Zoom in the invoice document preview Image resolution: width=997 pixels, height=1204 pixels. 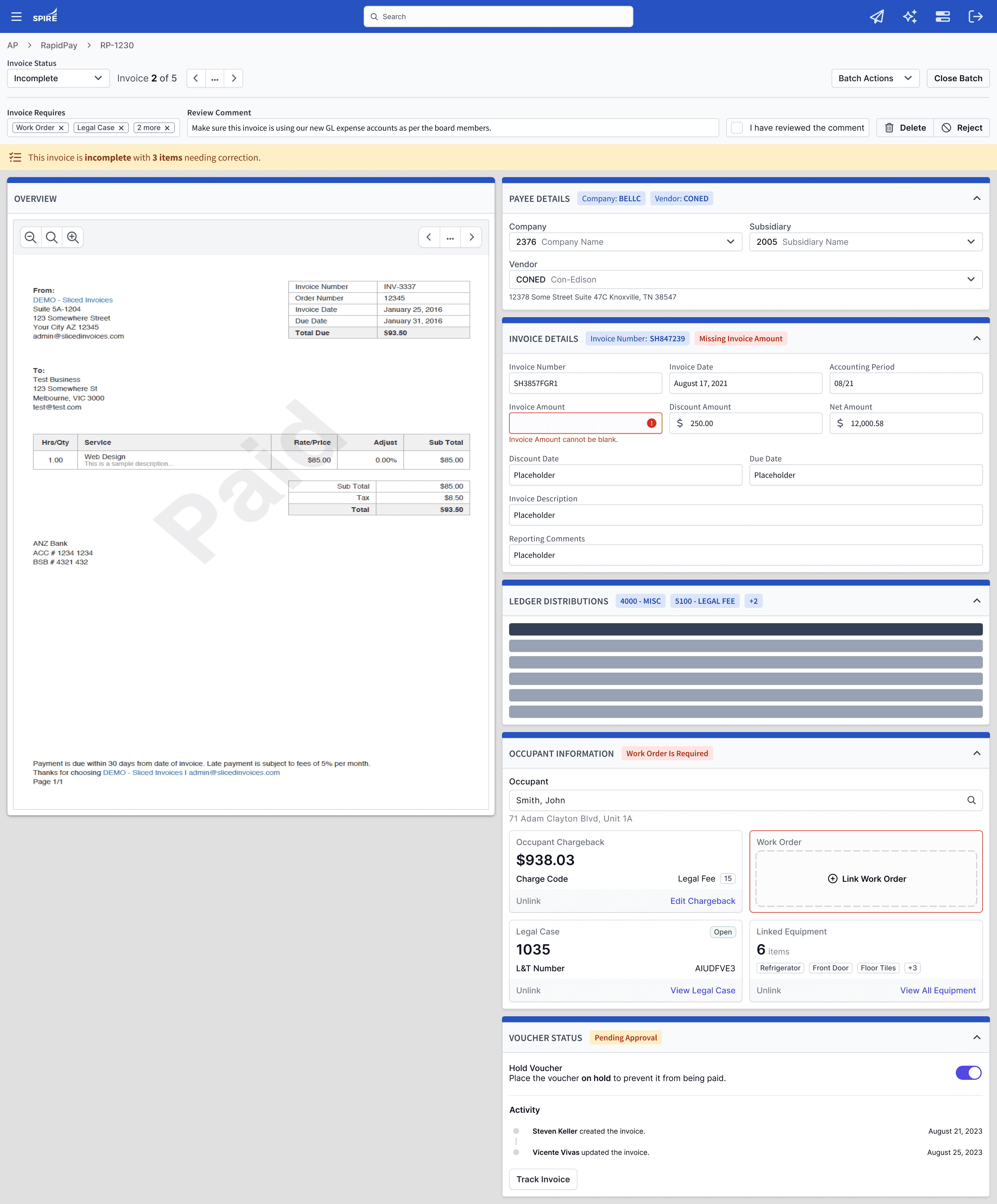coord(73,237)
